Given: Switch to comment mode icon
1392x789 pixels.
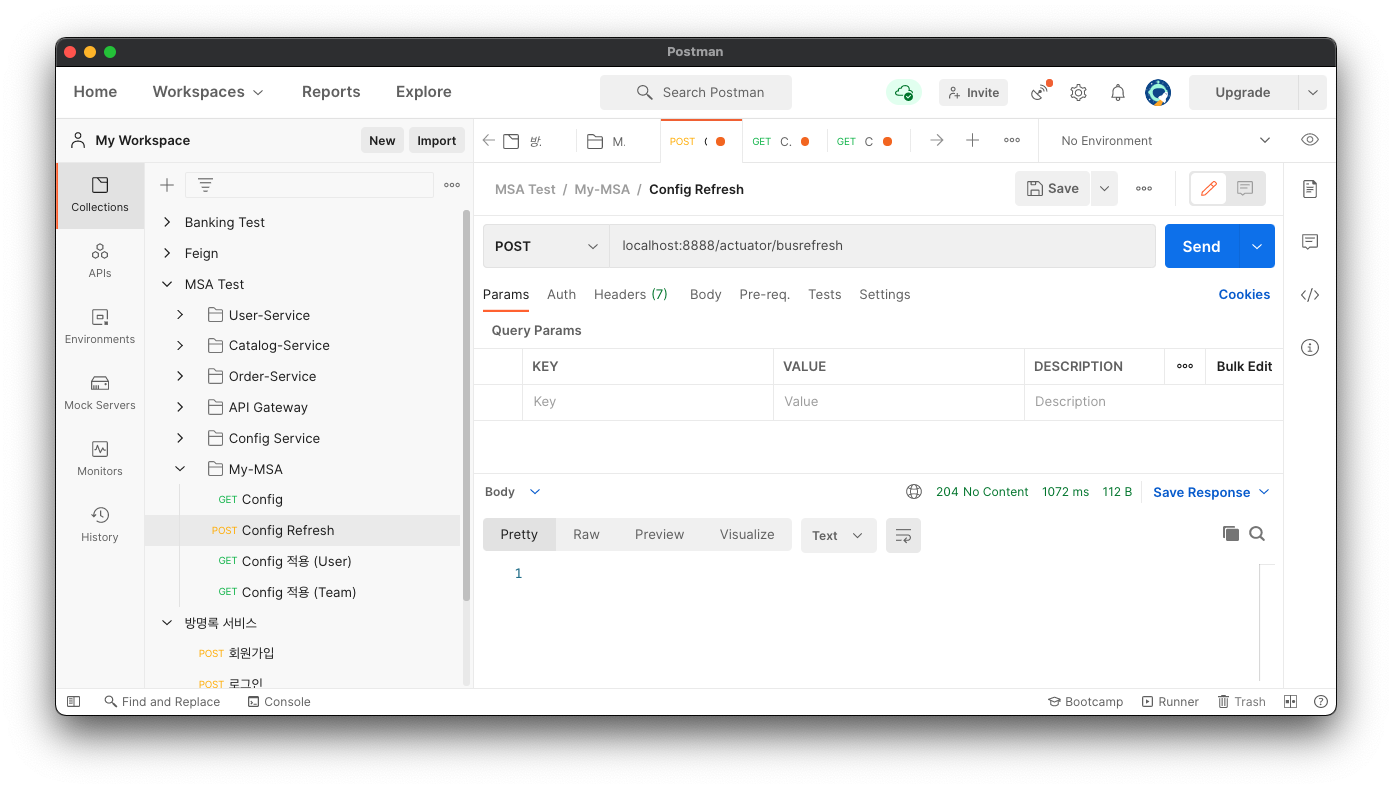Looking at the screenshot, I should (x=1245, y=188).
